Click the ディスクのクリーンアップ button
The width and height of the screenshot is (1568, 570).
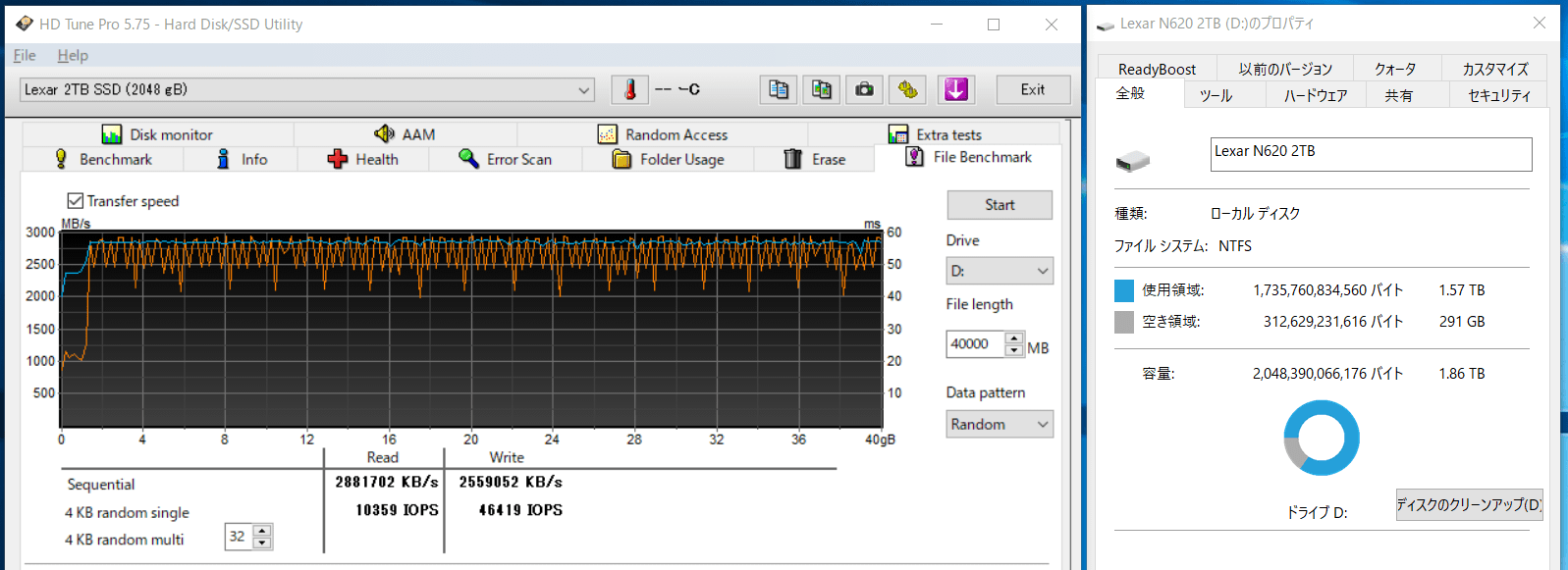[1469, 504]
